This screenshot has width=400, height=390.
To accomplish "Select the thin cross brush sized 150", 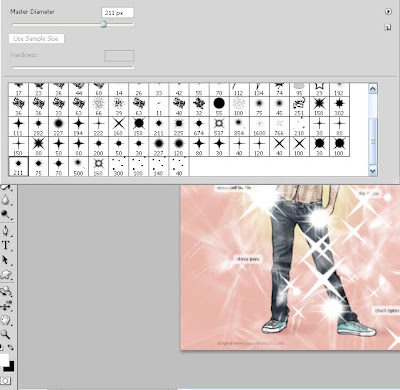I will point(18,146).
